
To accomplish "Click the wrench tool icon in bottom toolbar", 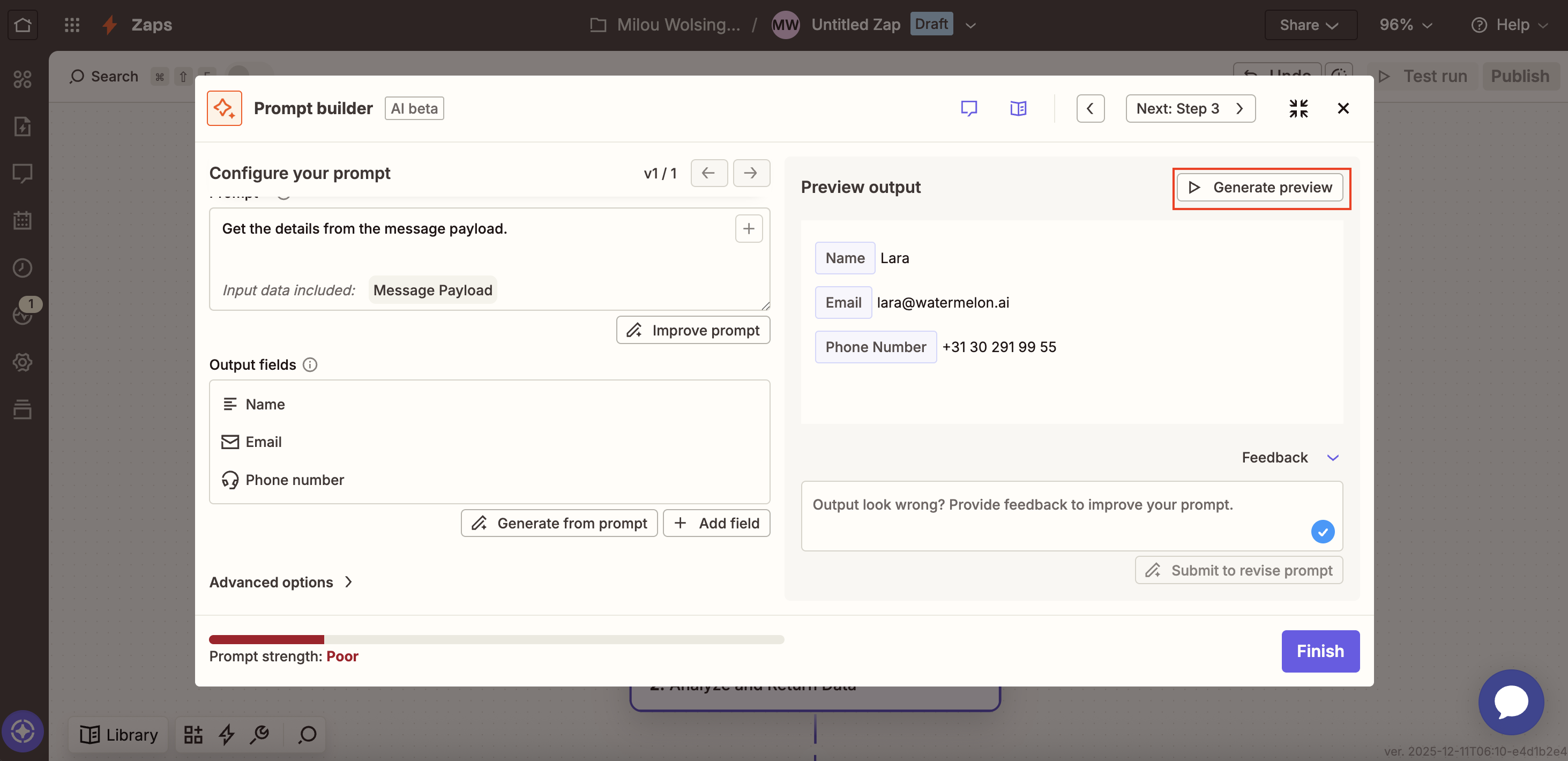I will [260, 735].
